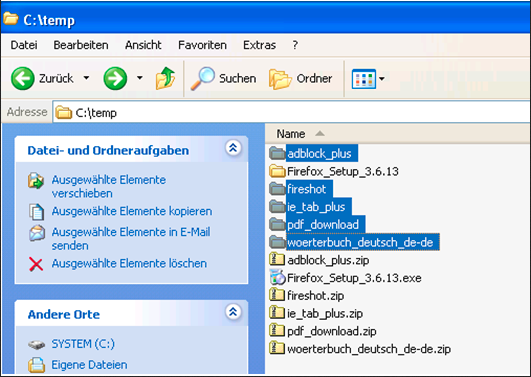The image size is (531, 377).
Task: Click the fireshot folder icon
Action: tap(277, 189)
